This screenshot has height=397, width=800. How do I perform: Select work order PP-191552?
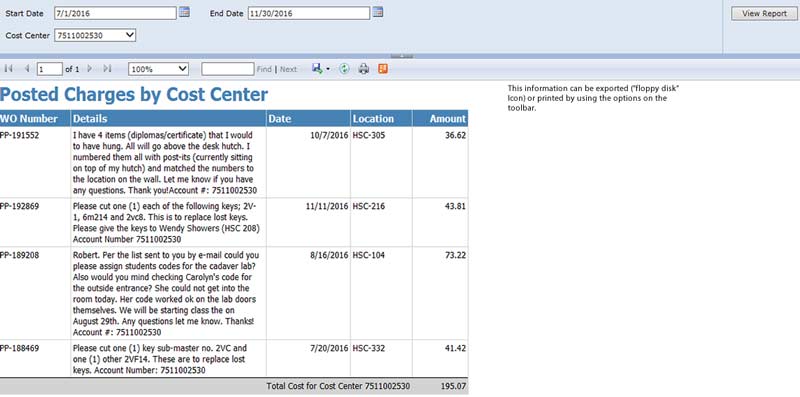tap(19, 136)
